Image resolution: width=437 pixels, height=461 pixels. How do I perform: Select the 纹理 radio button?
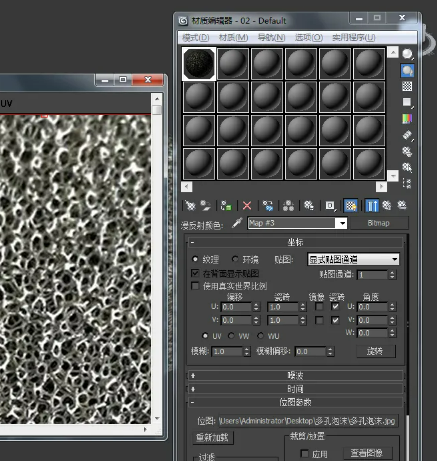(195, 259)
